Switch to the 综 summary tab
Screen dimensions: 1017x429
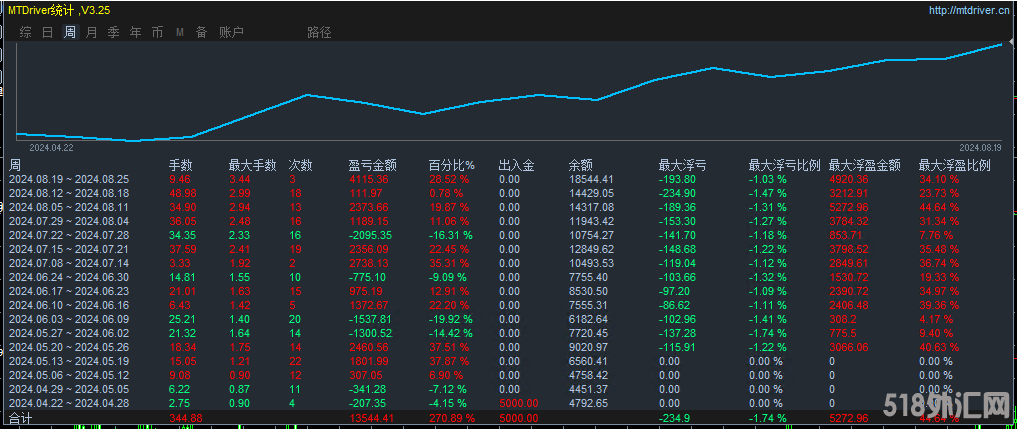(x=25, y=32)
